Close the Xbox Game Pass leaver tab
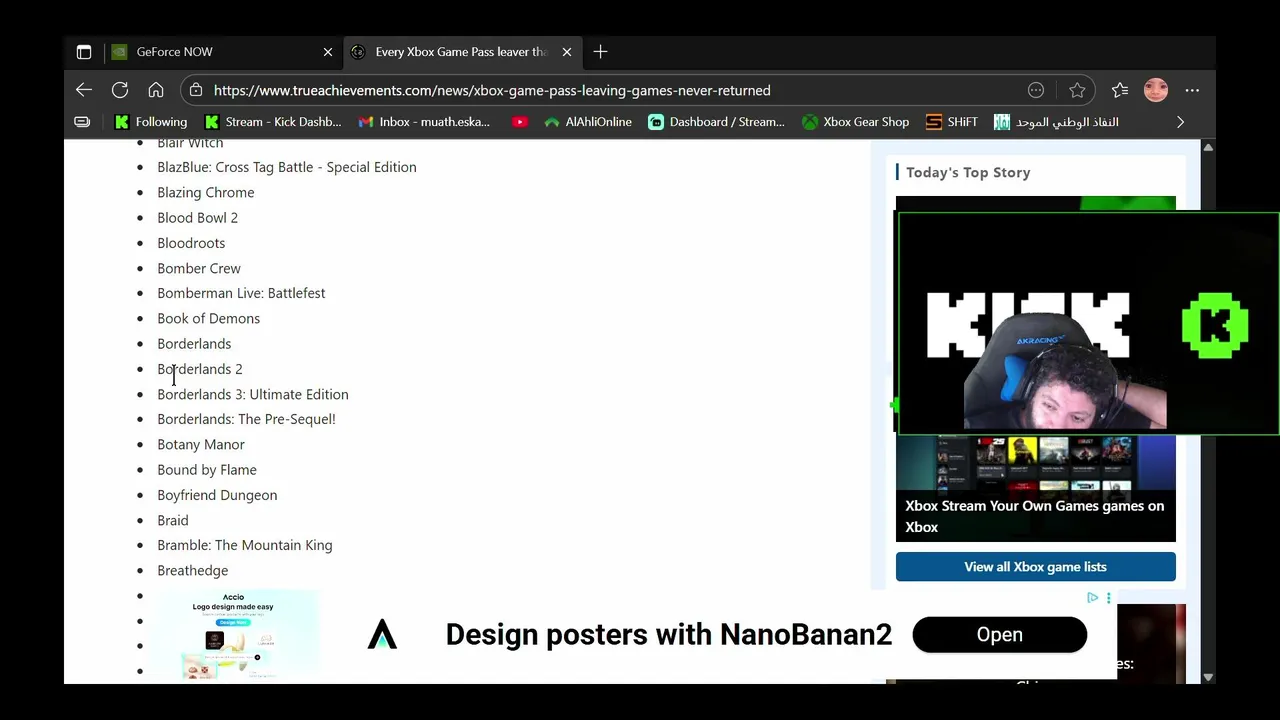Viewport: 1280px width, 720px height. click(x=567, y=52)
